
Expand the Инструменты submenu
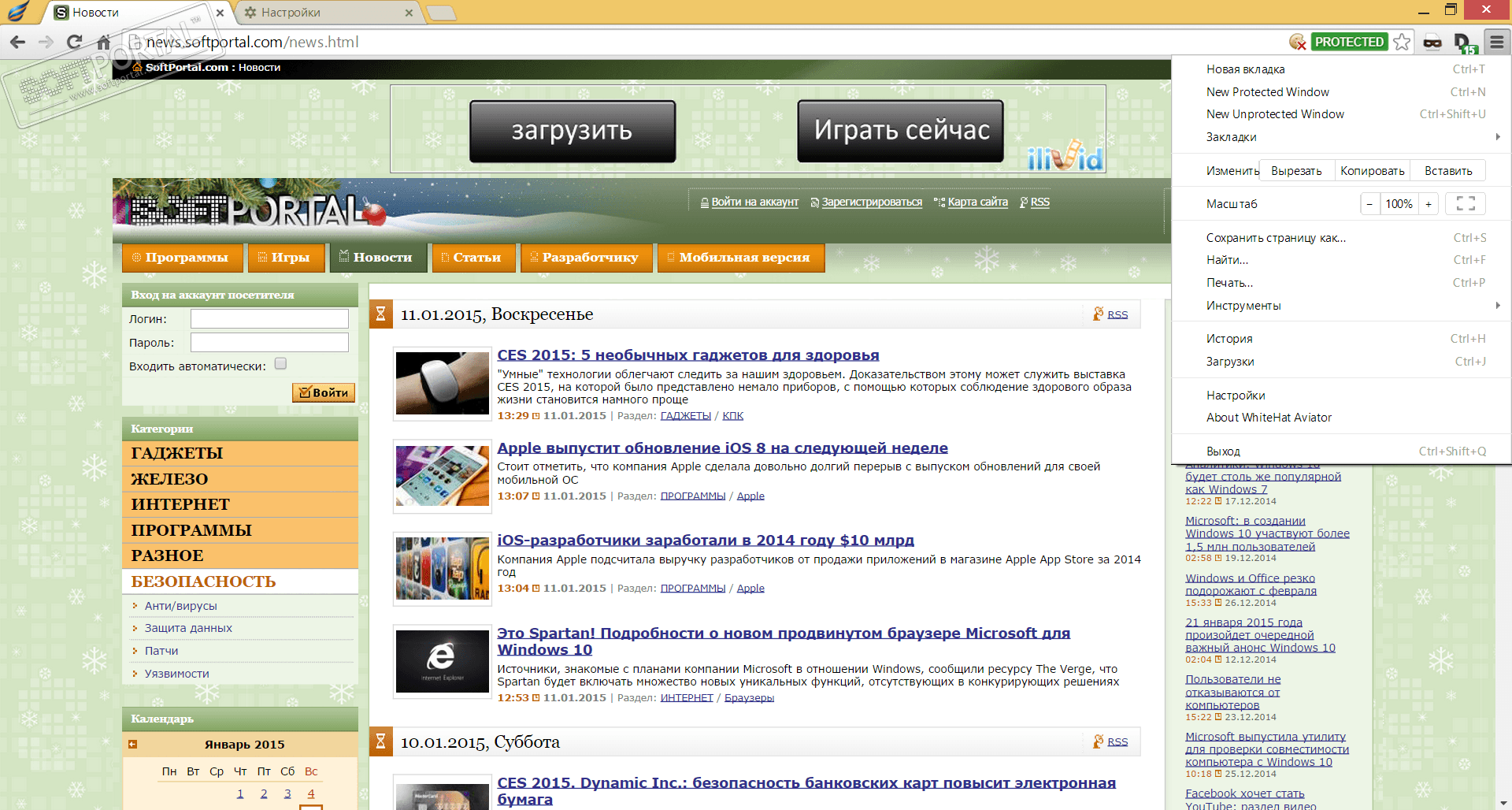click(1341, 306)
